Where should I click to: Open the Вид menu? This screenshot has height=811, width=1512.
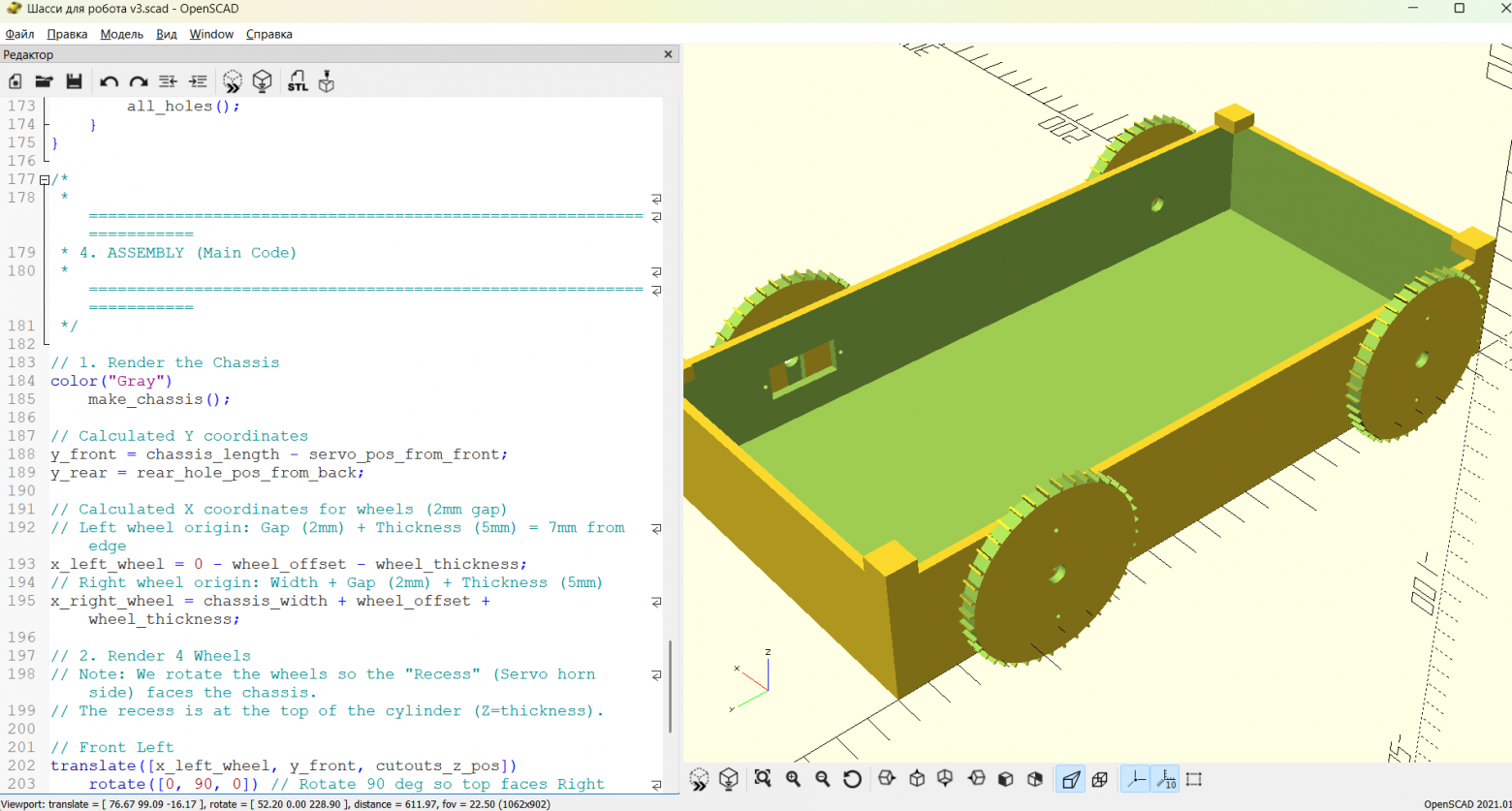[167, 34]
